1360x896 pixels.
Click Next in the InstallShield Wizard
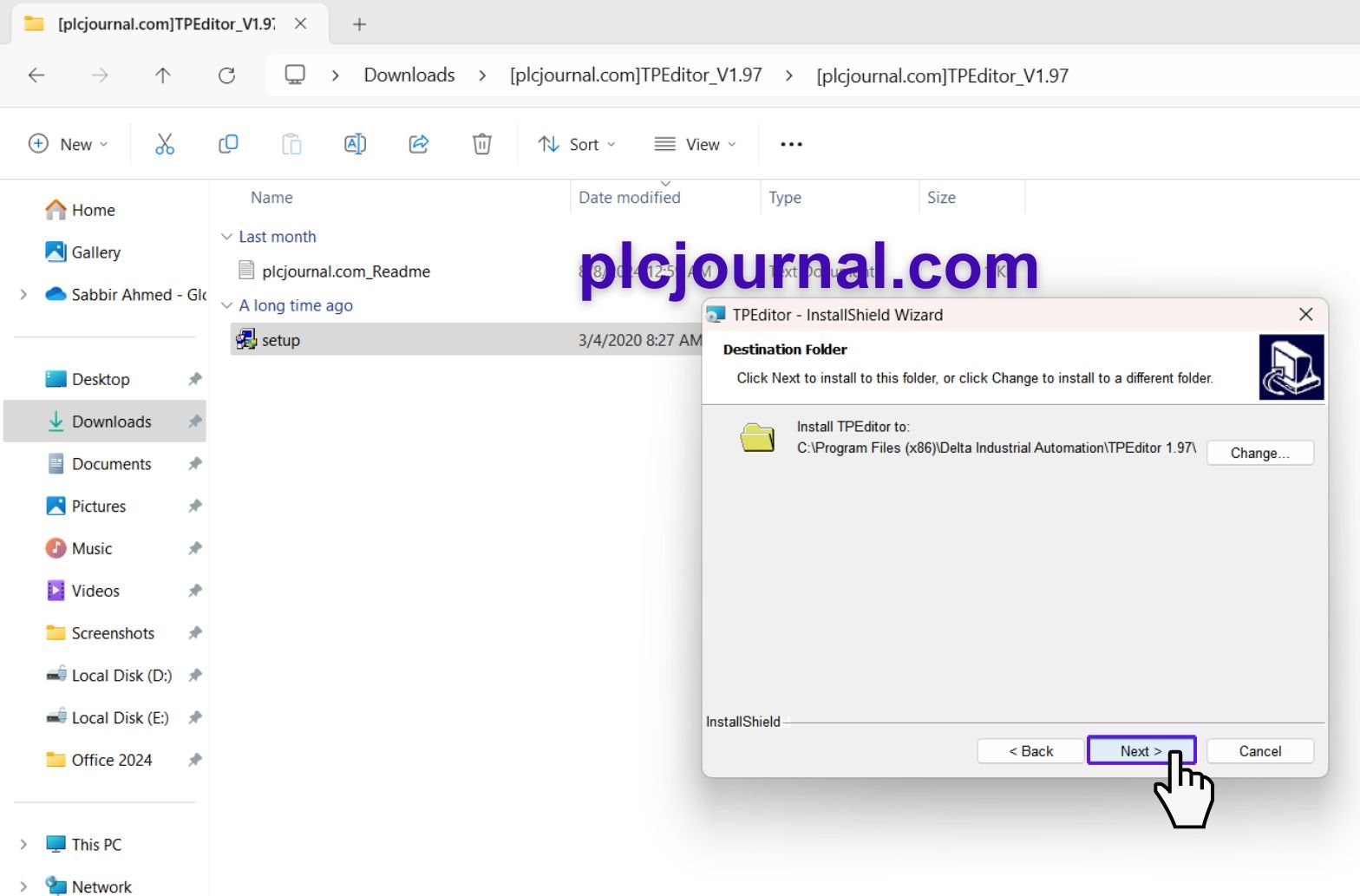1141,751
